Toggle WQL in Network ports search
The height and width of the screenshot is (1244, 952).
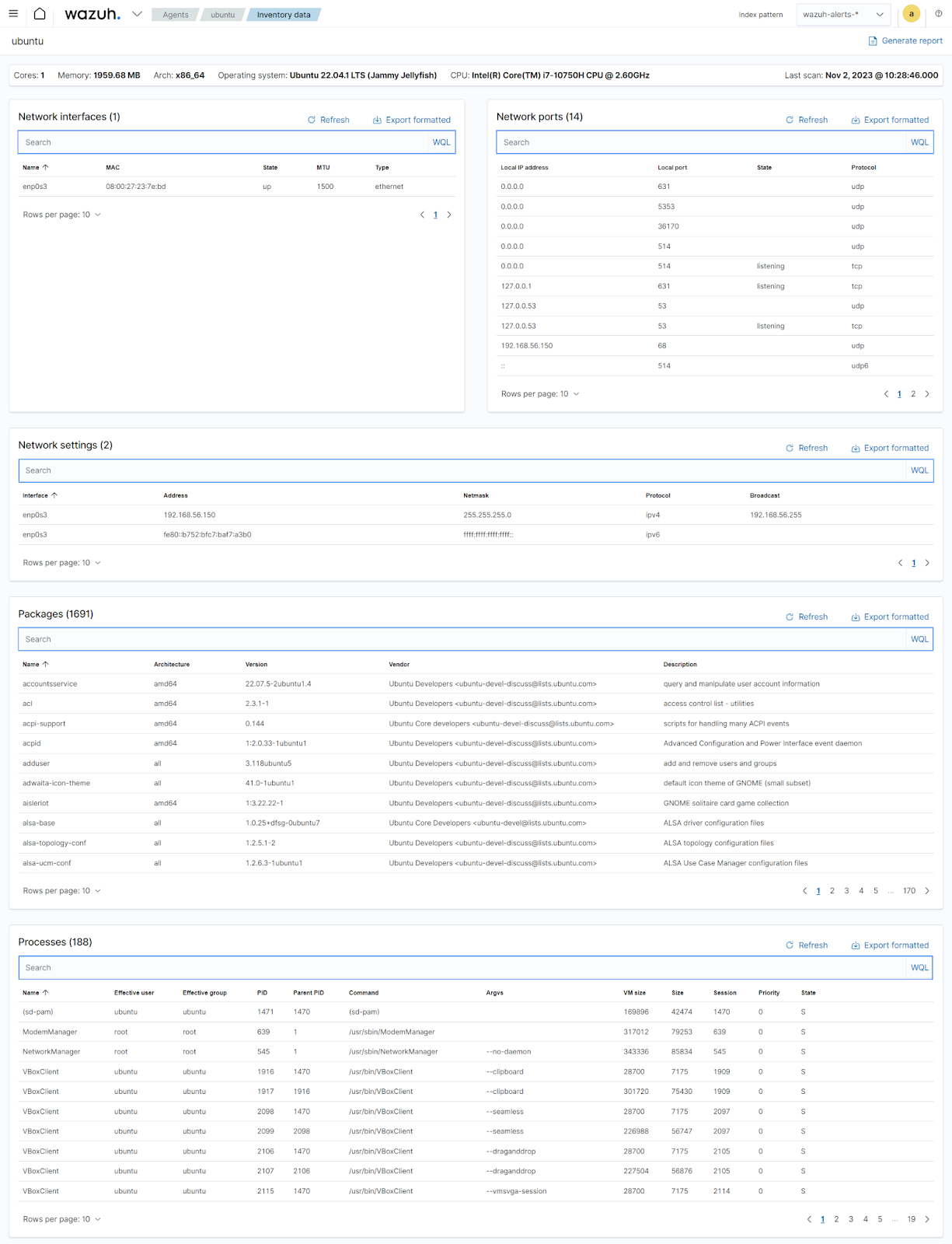[920, 142]
